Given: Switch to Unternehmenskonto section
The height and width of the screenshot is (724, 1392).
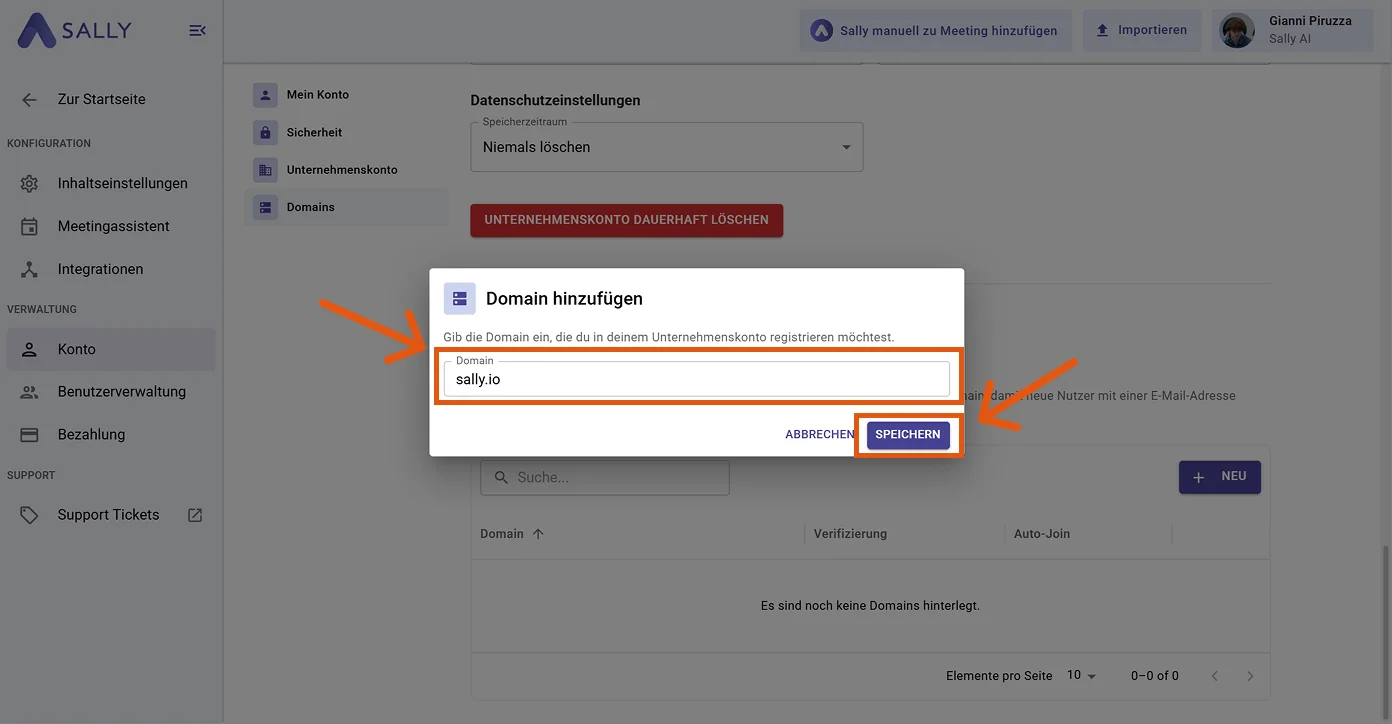Looking at the screenshot, I should tap(346, 170).
